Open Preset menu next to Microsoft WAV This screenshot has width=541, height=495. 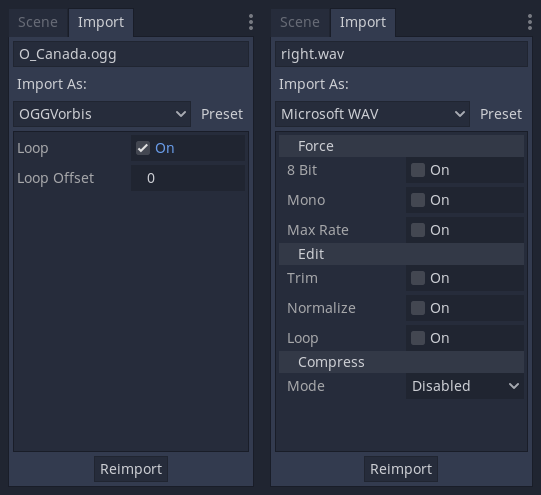pyautogui.click(x=501, y=114)
